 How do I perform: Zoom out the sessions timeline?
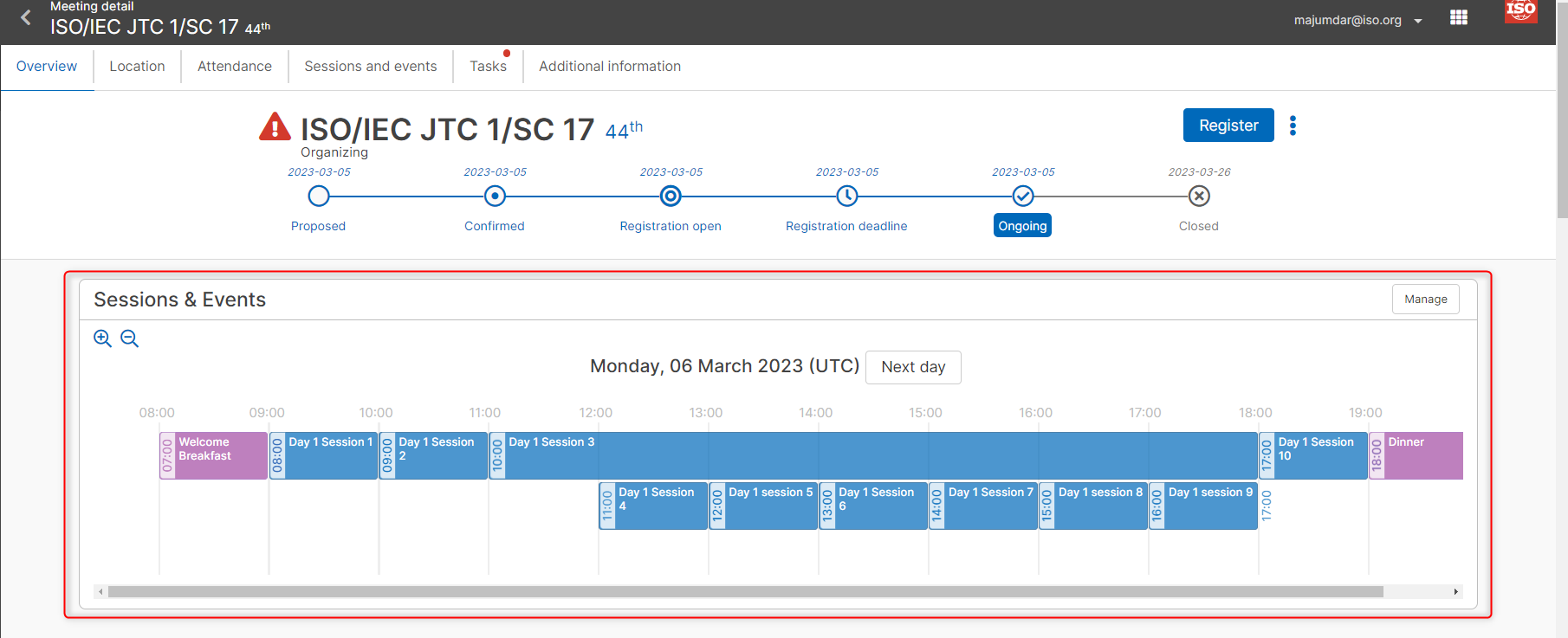coord(130,338)
